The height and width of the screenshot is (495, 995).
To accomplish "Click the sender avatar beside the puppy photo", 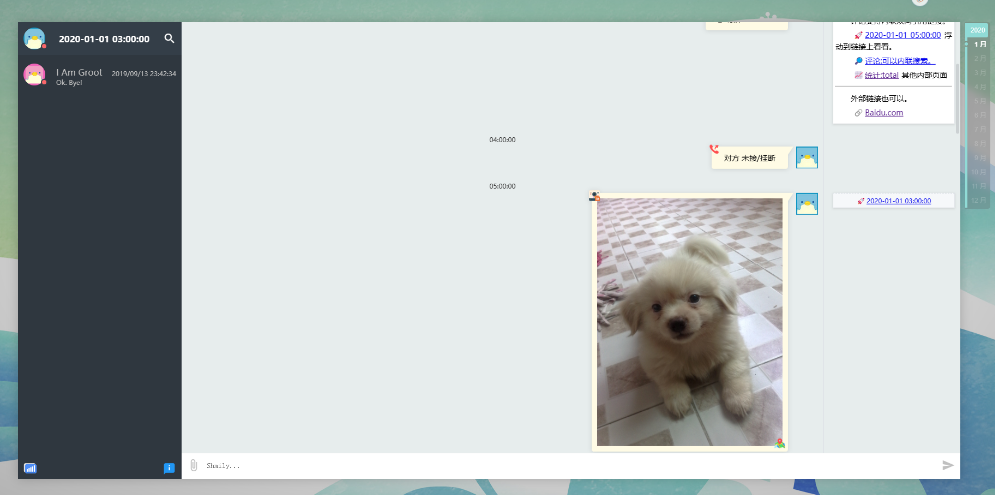I will [x=807, y=204].
